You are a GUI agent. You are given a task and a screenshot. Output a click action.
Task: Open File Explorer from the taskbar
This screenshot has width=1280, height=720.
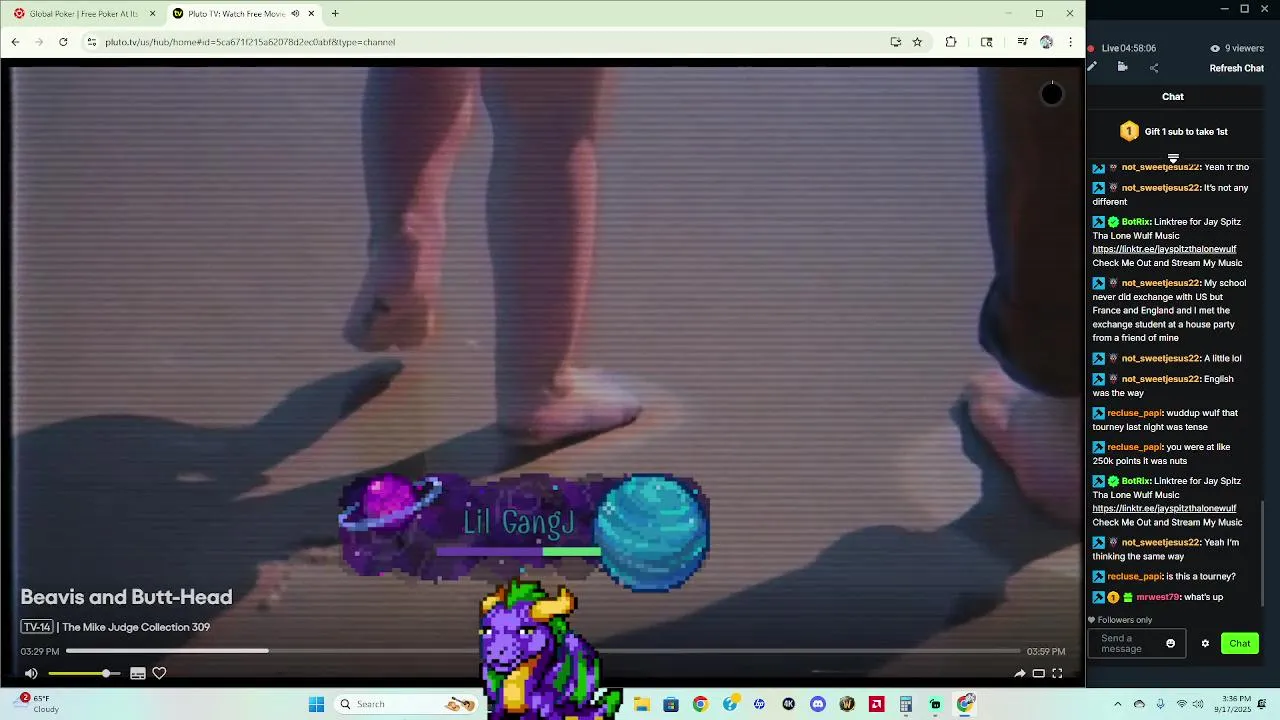[x=641, y=704]
